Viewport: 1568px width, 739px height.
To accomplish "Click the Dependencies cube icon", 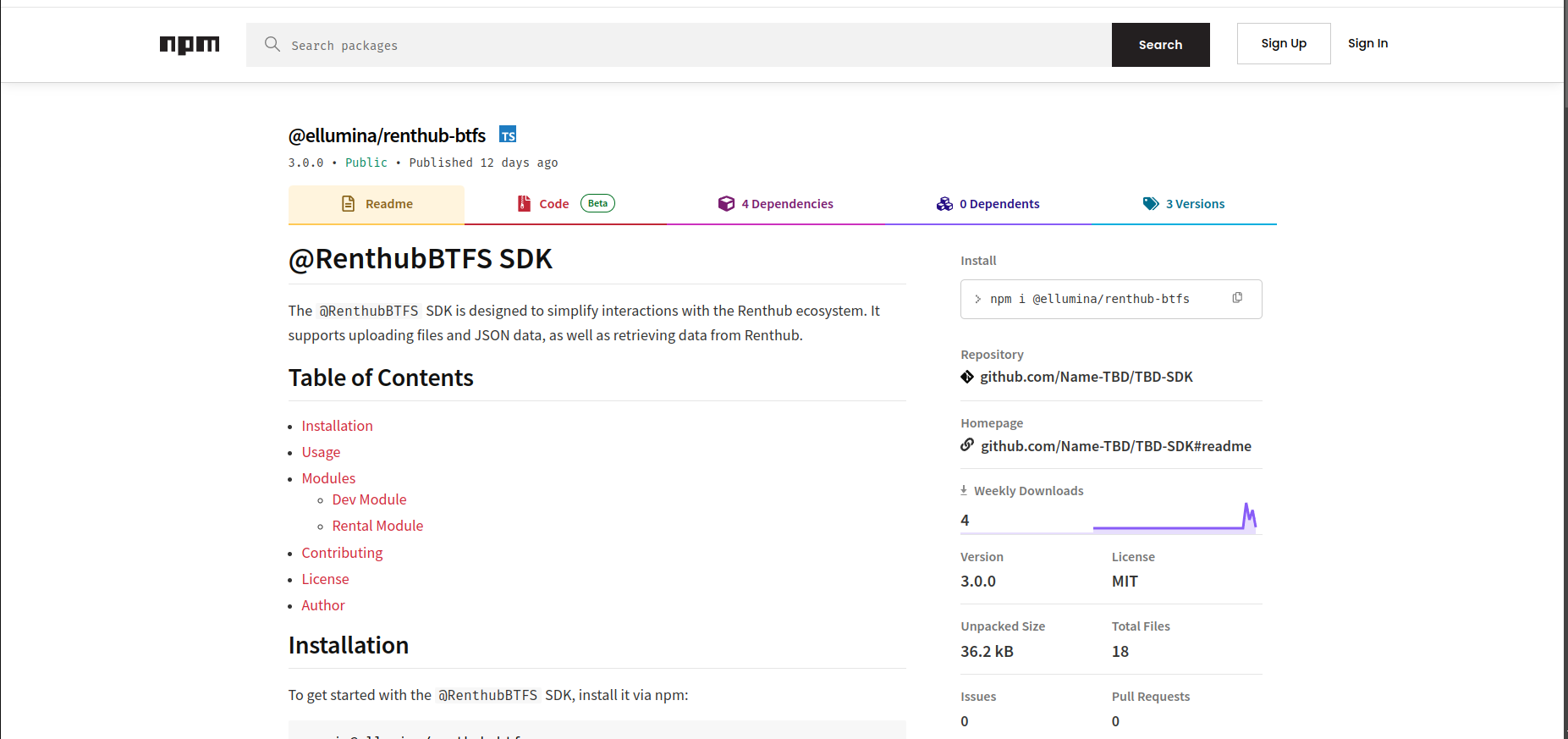I will [726, 203].
